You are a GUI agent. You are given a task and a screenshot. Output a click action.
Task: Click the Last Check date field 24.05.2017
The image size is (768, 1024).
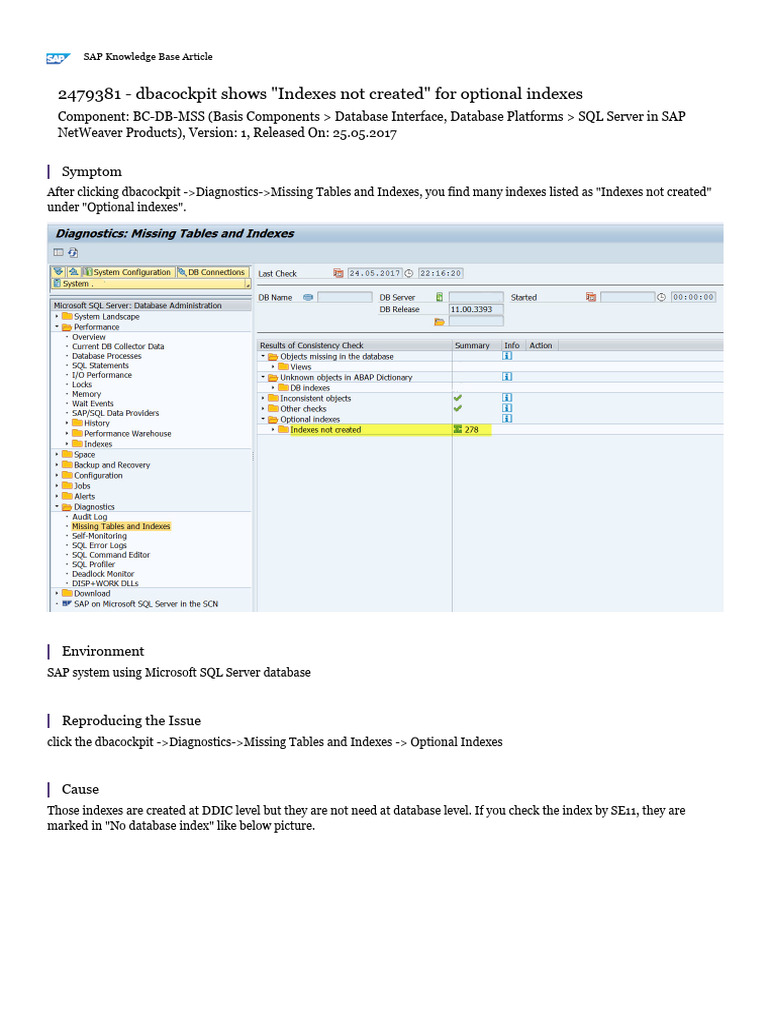tap(374, 273)
